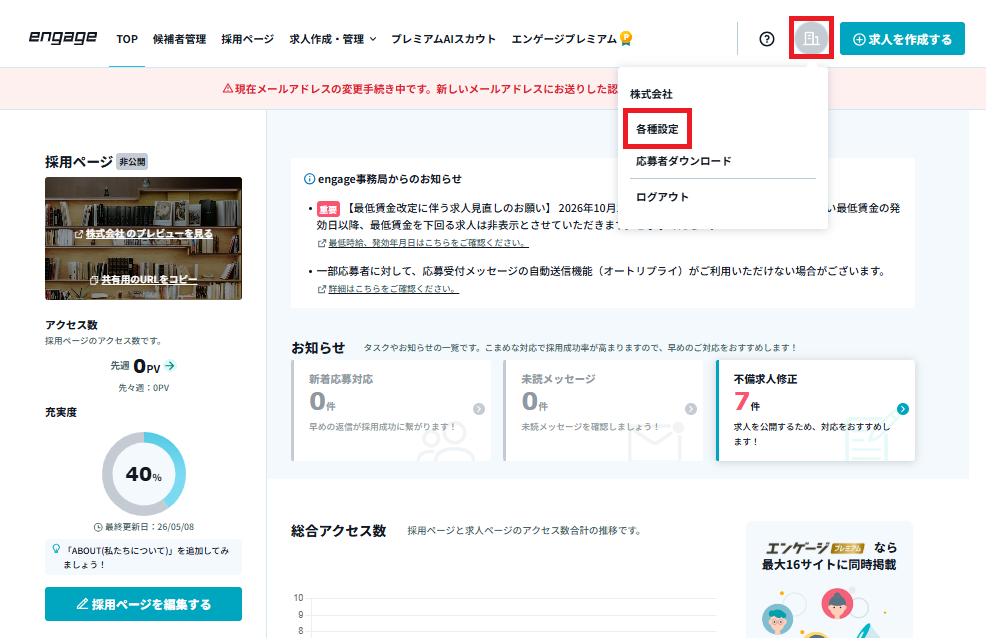Select 応募者ダウンロード in the account menu
Screen dimensions: 986x638
click(x=684, y=162)
